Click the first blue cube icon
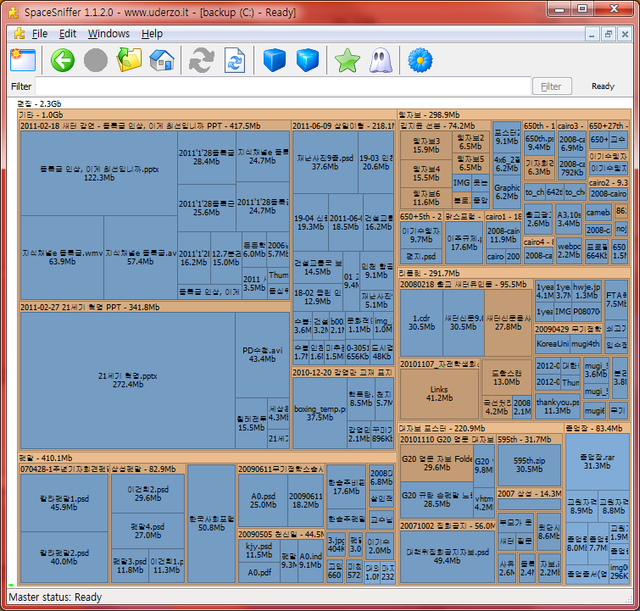The image size is (640, 611). [x=274, y=60]
